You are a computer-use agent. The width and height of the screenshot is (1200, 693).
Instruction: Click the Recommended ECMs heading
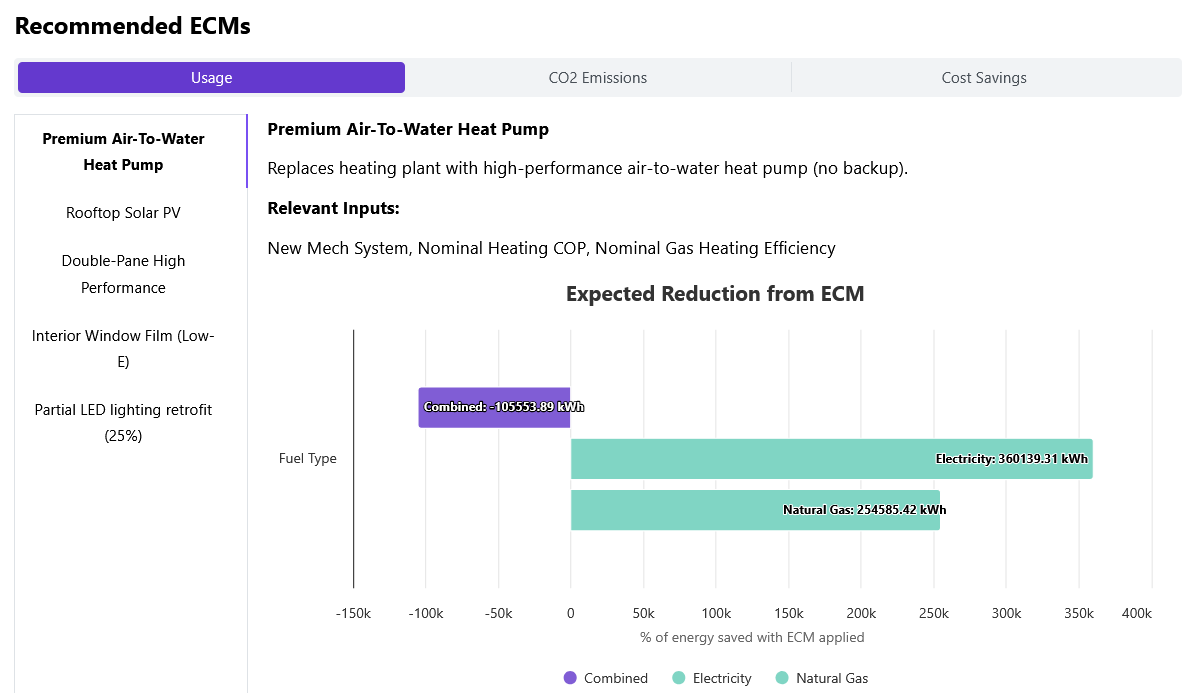(133, 27)
